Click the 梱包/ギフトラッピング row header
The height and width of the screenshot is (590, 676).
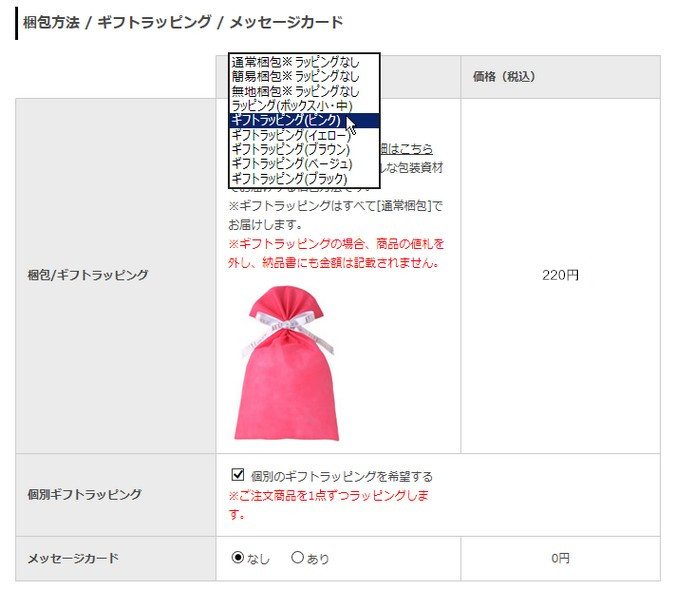pos(116,276)
